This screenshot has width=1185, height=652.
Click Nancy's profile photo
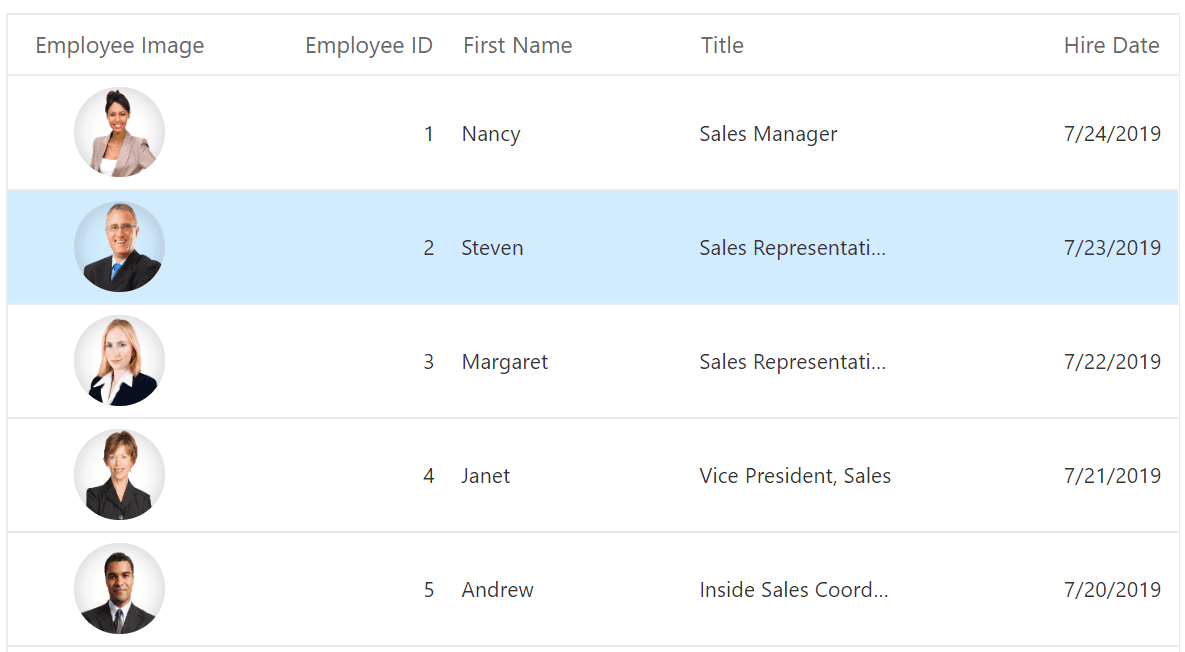(119, 133)
